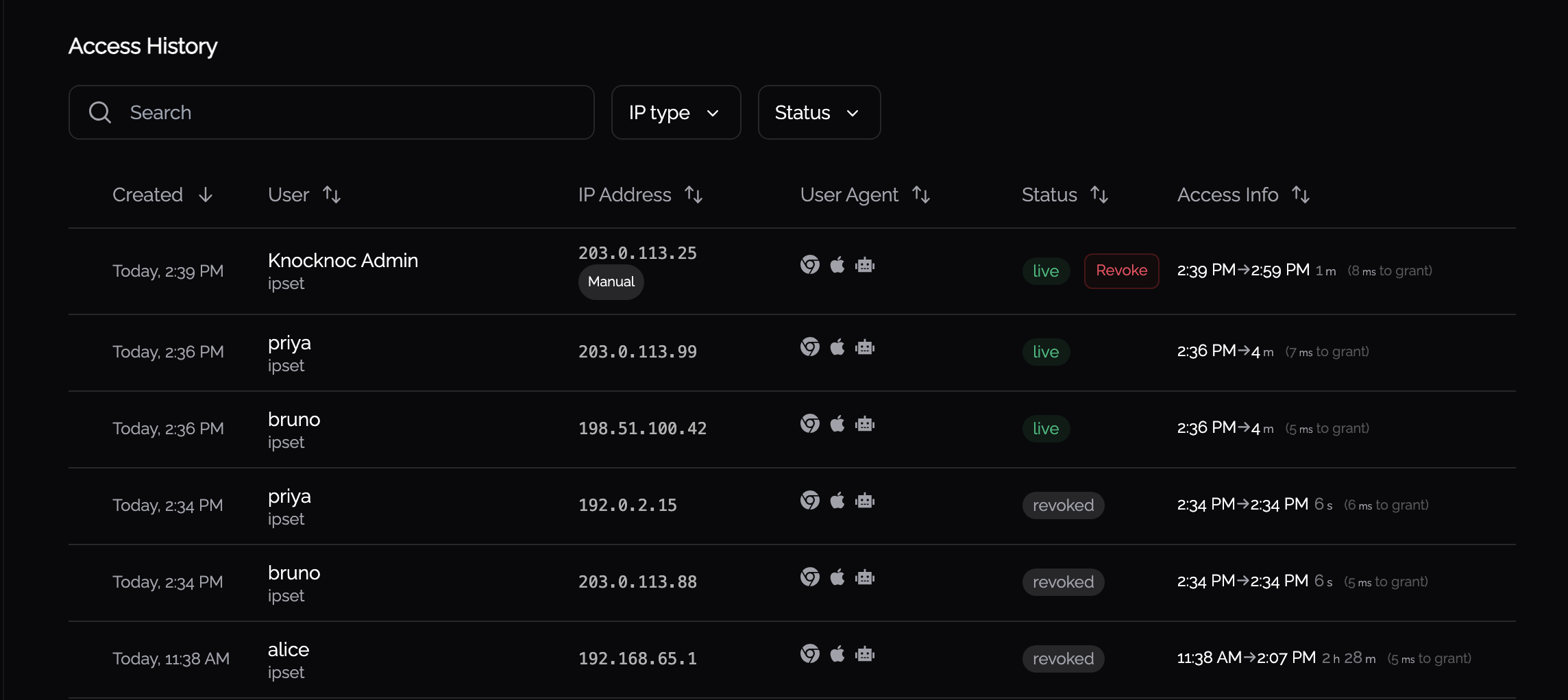Click Today, 11:38 AM created time
This screenshot has height=700, width=1568.
171,659
